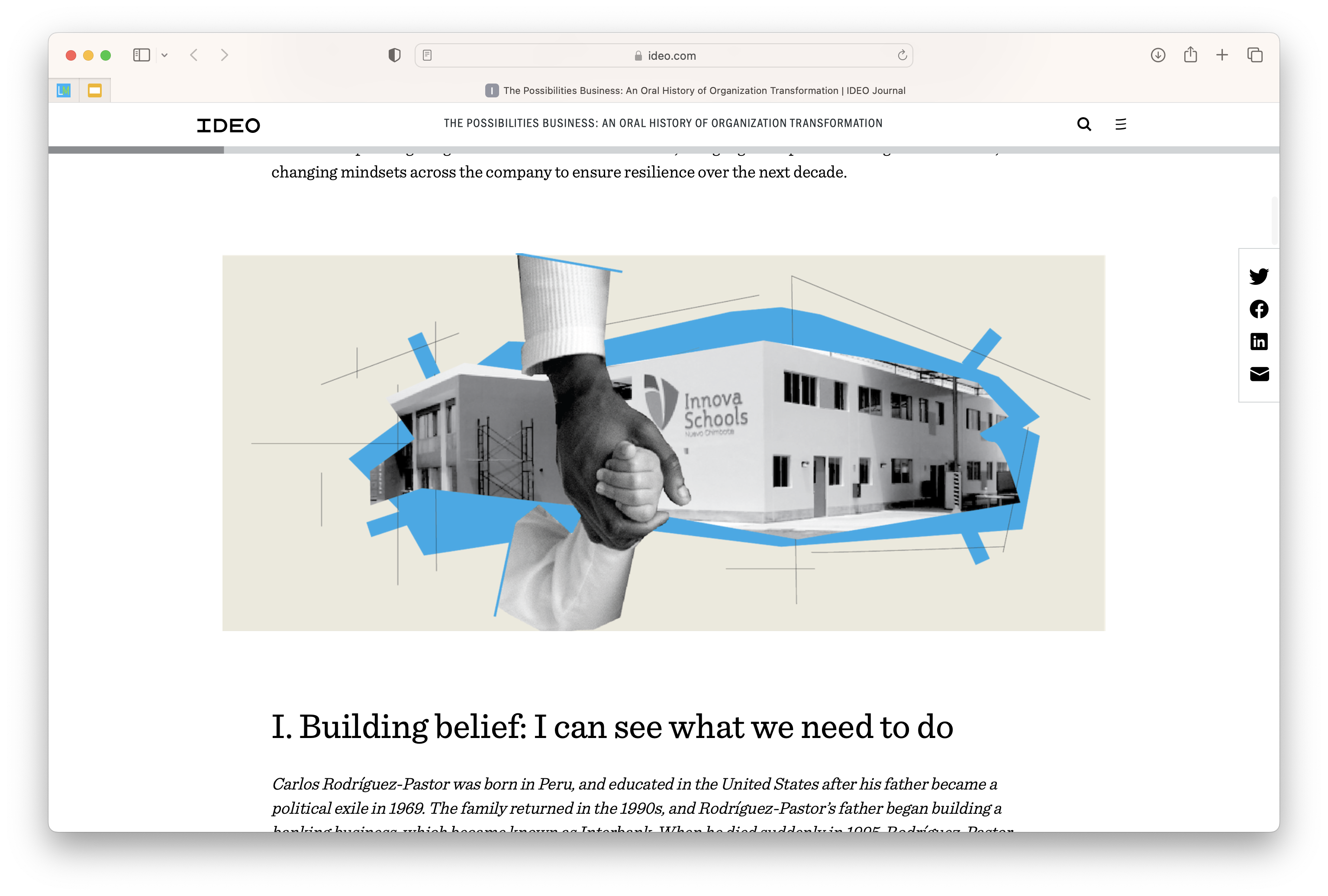Select the yellow pinned tab

pos(95,90)
